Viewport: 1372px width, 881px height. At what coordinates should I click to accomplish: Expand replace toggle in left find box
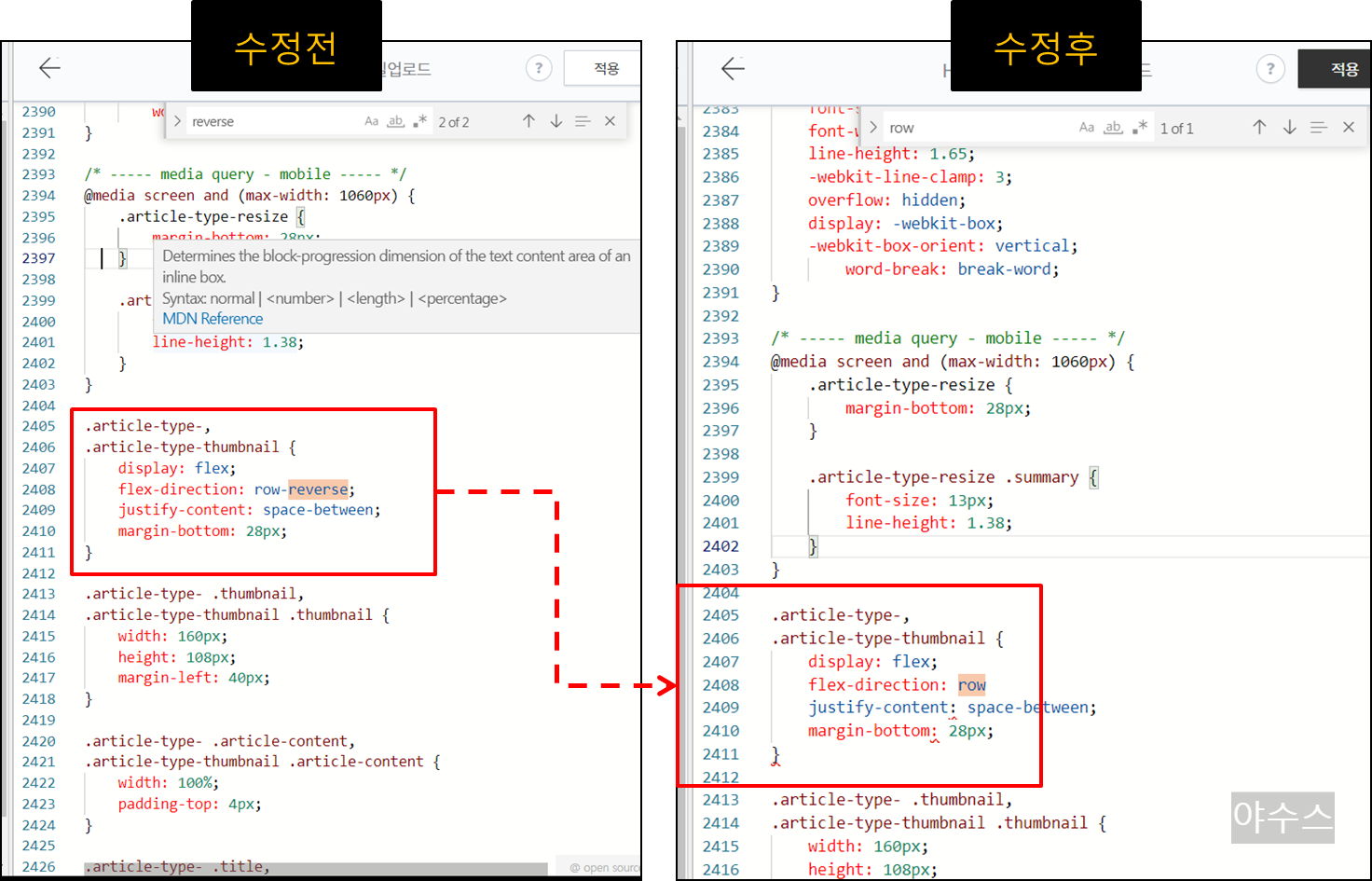pyautogui.click(x=177, y=121)
